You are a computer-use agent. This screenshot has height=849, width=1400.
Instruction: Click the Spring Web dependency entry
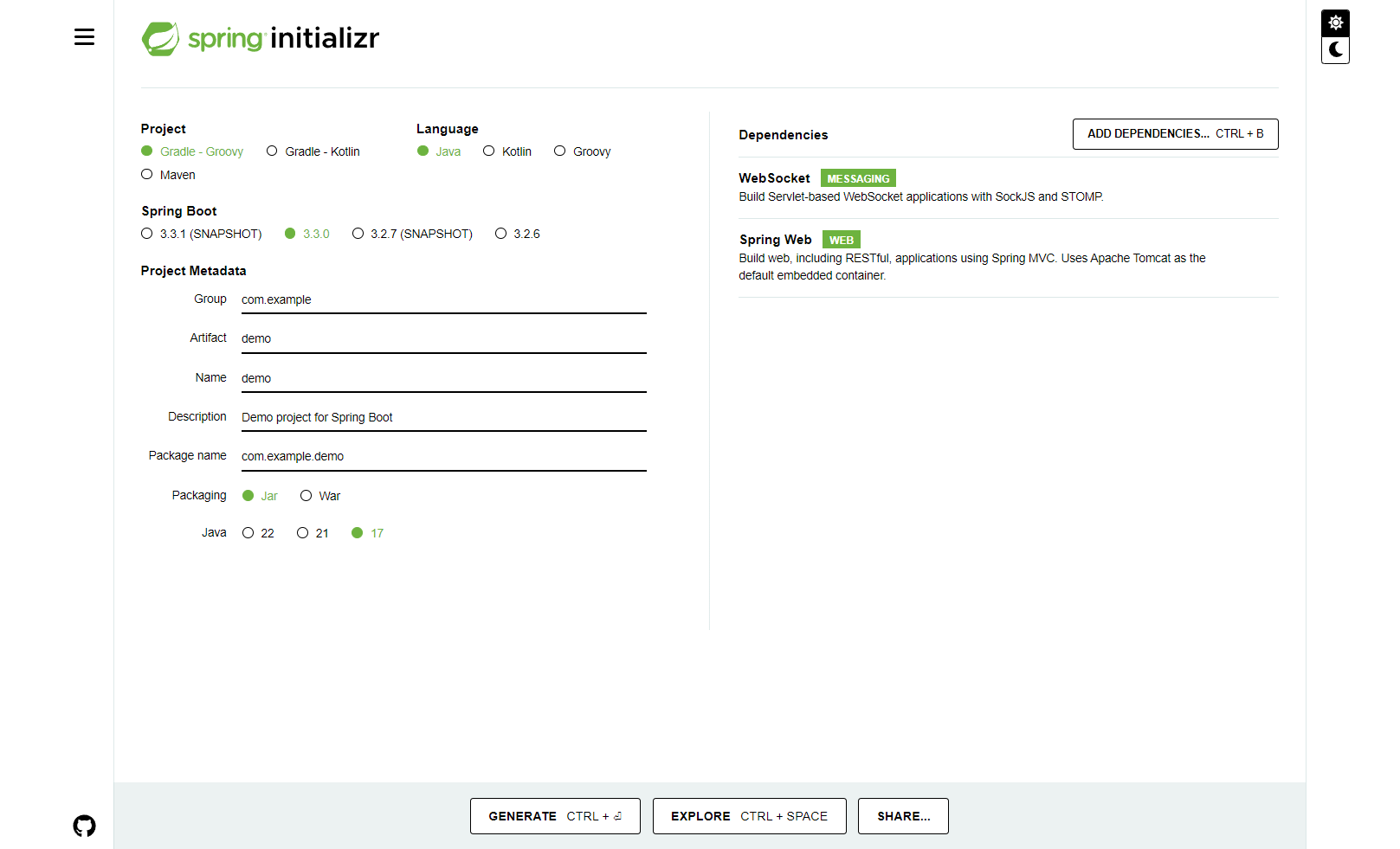coord(1008,258)
